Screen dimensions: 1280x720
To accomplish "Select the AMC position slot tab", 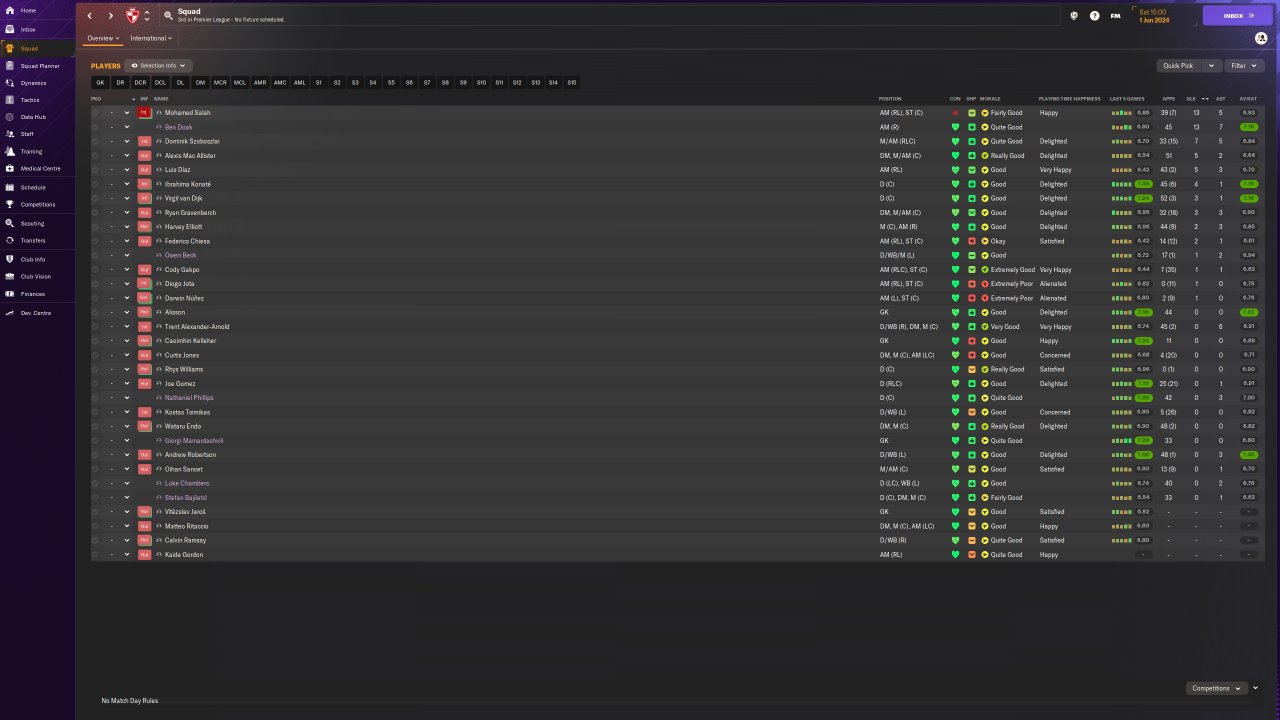I will pyautogui.click(x=280, y=83).
